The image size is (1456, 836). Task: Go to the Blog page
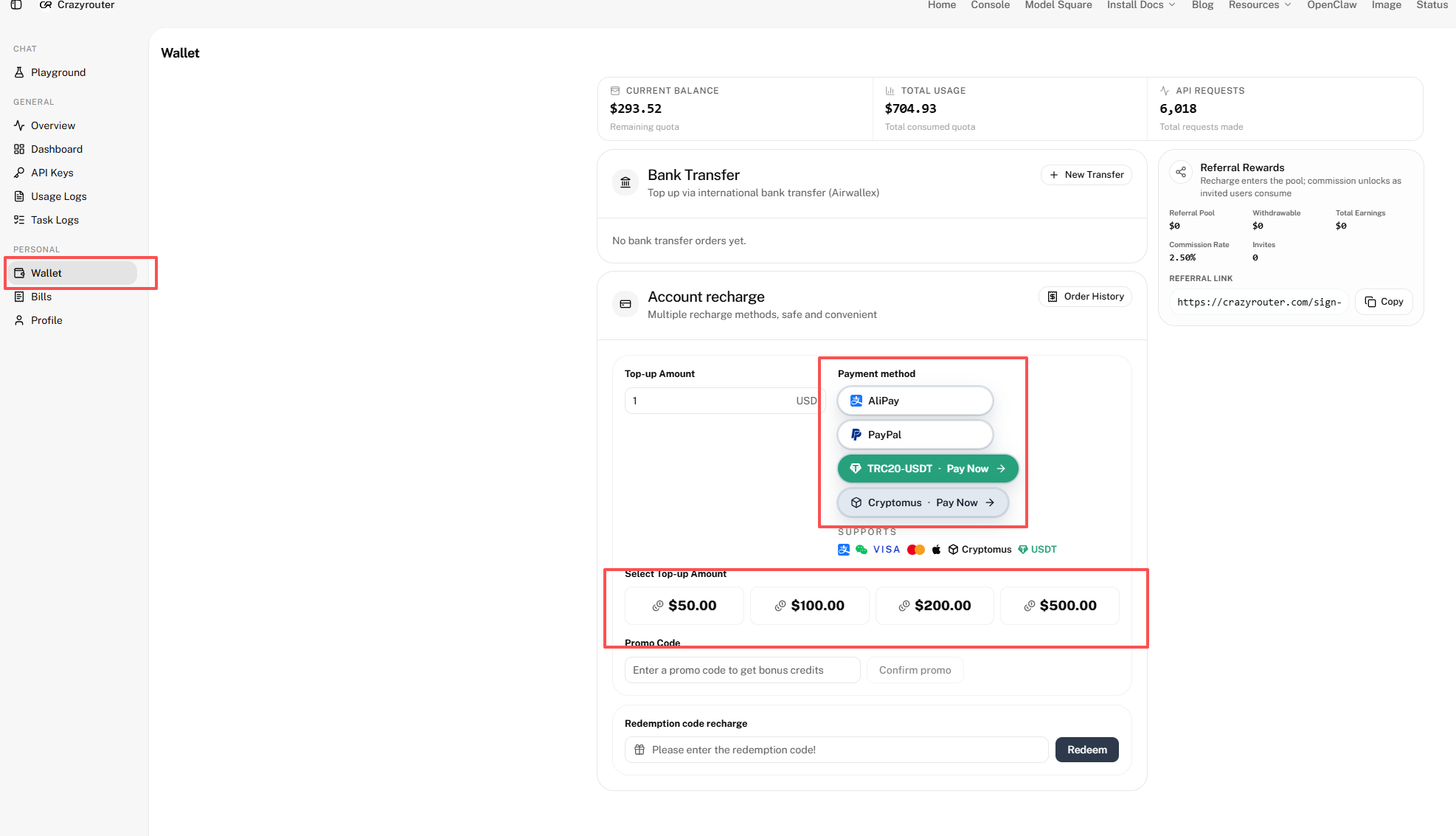[1202, 5]
